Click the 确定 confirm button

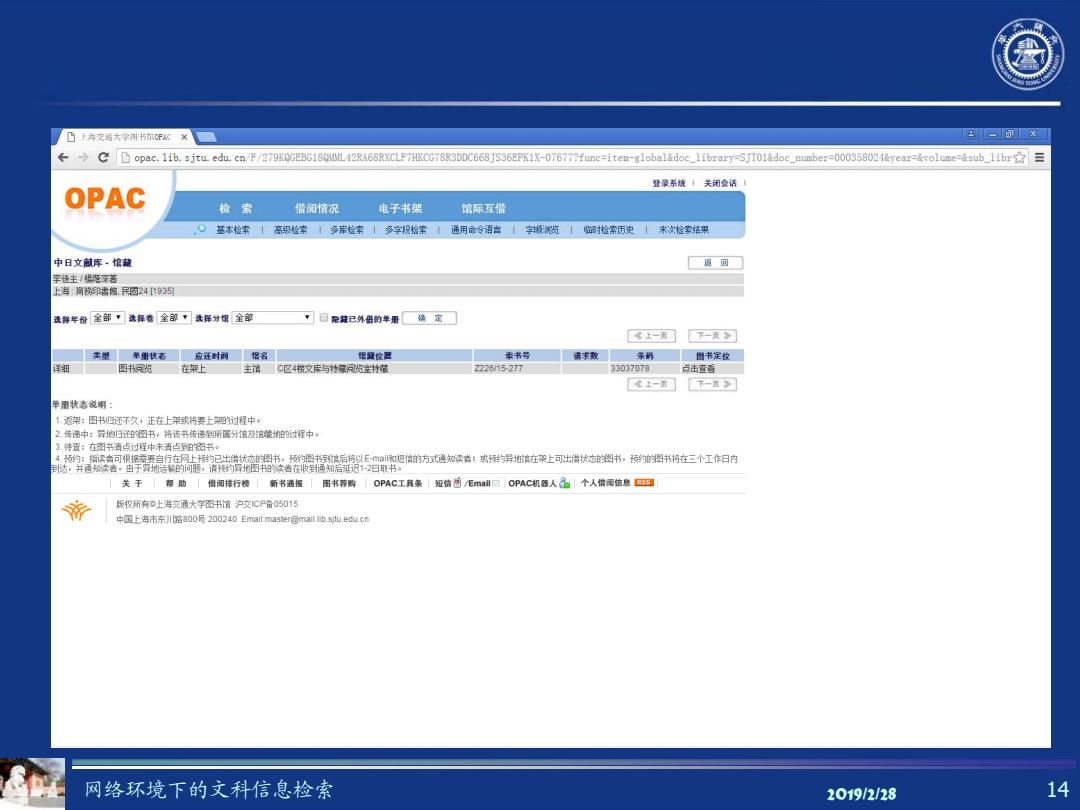click(430, 318)
